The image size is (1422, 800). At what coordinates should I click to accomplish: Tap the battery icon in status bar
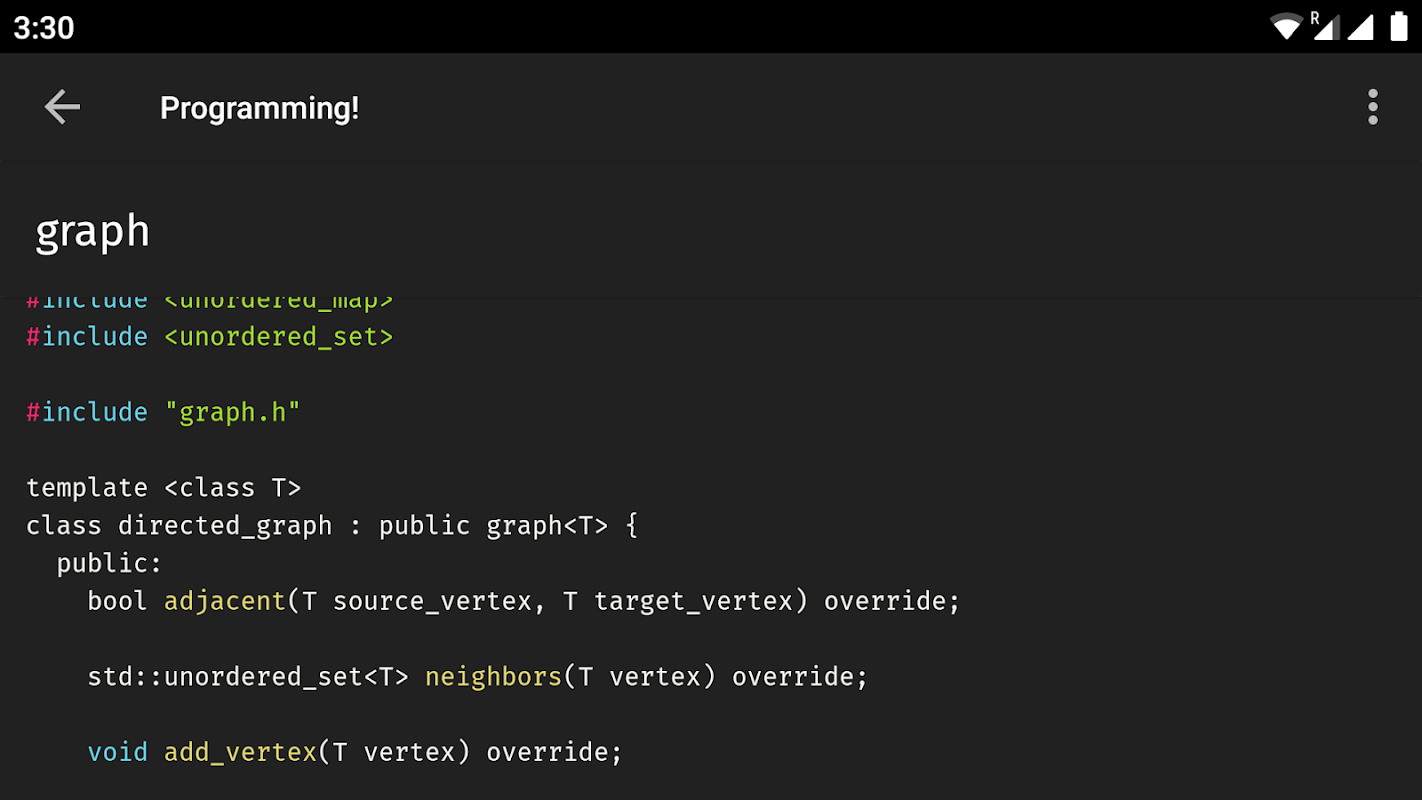[x=1399, y=26]
